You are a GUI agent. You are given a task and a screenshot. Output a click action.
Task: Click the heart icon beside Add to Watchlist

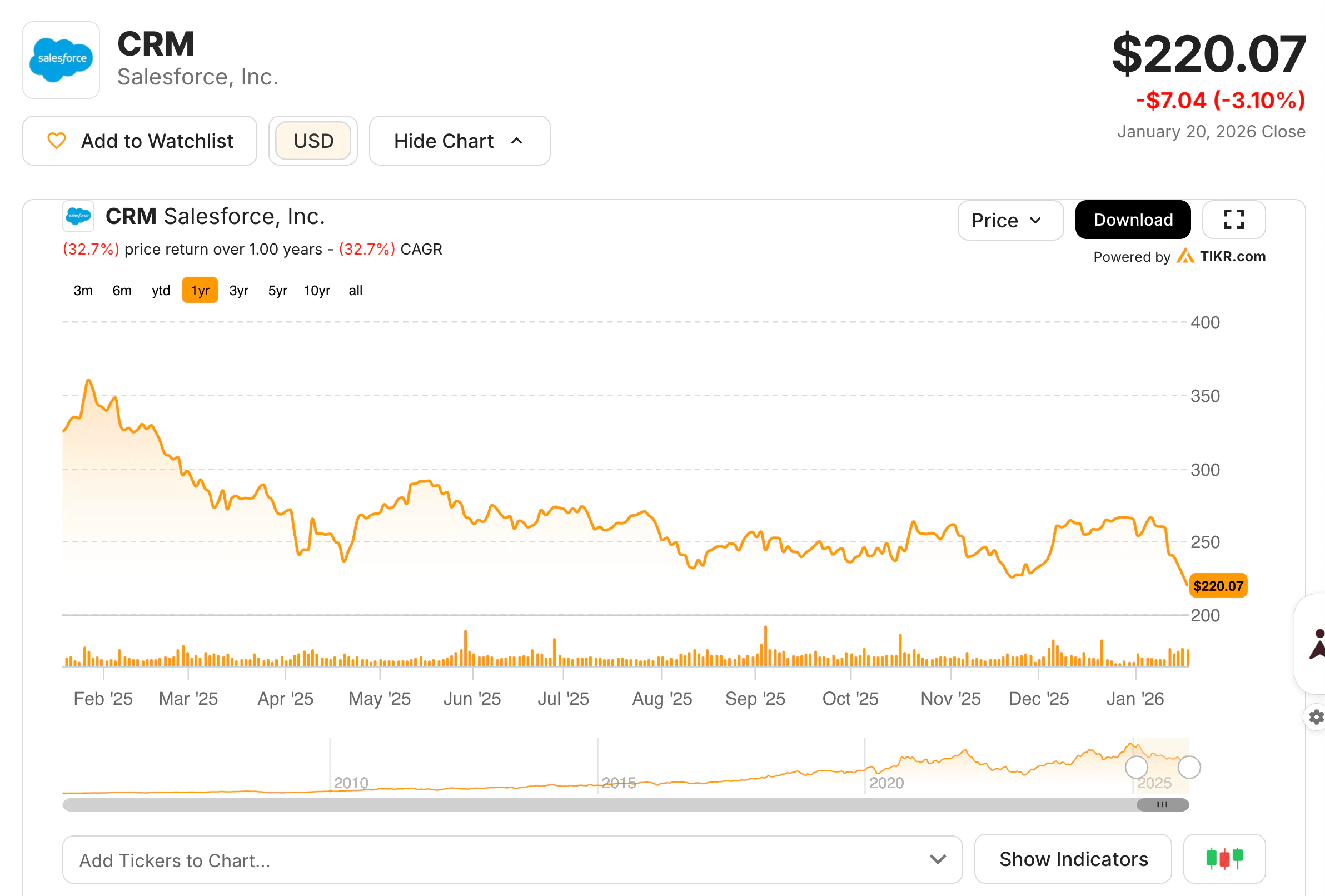[x=57, y=140]
